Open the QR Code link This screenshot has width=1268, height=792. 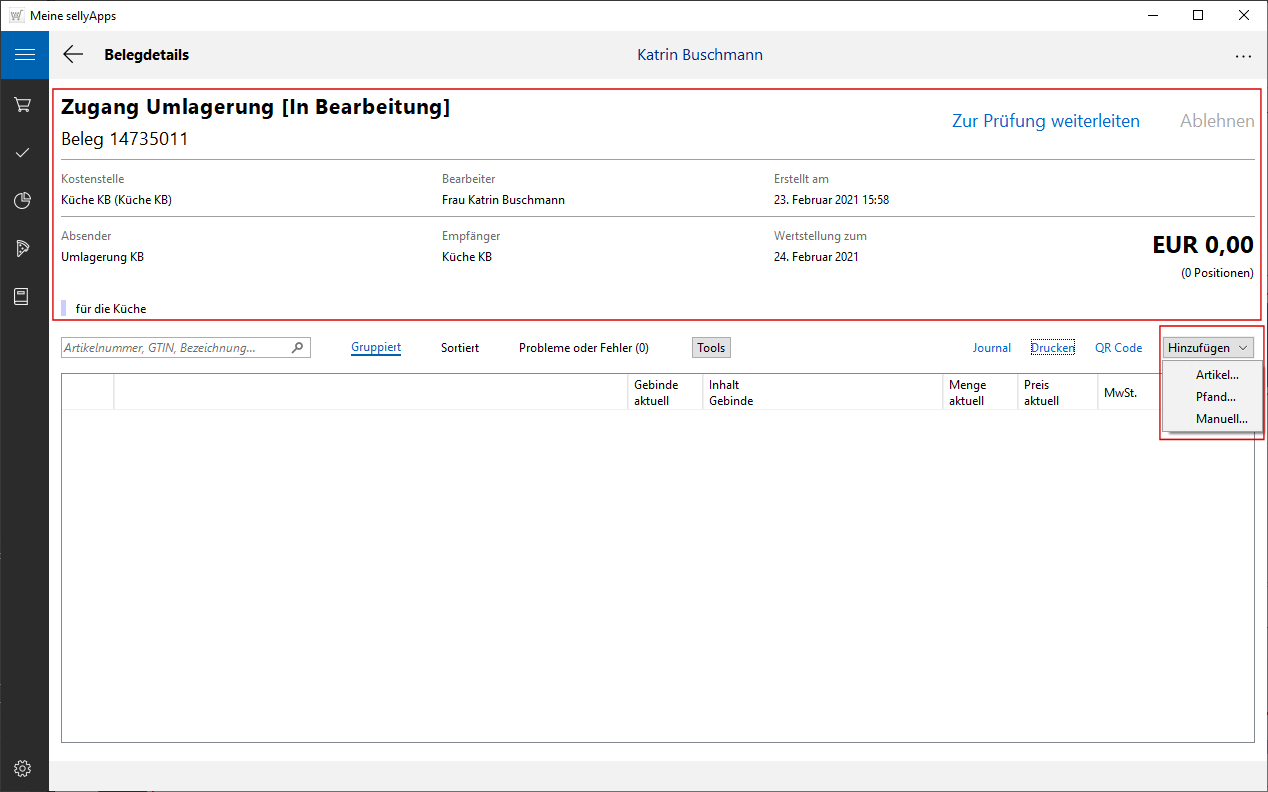pos(1118,348)
